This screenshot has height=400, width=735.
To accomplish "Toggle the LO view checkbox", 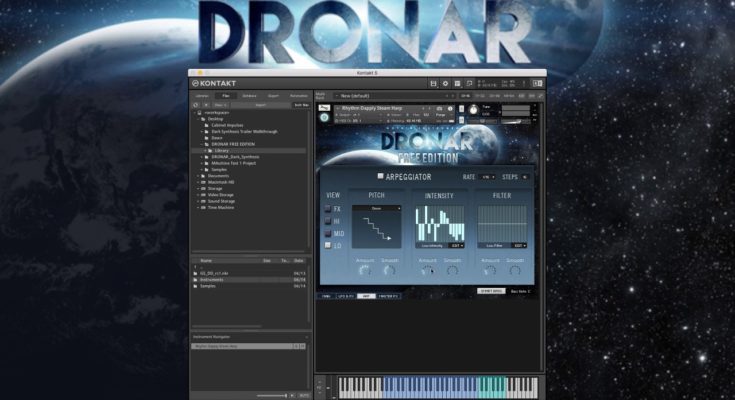I will 326,245.
